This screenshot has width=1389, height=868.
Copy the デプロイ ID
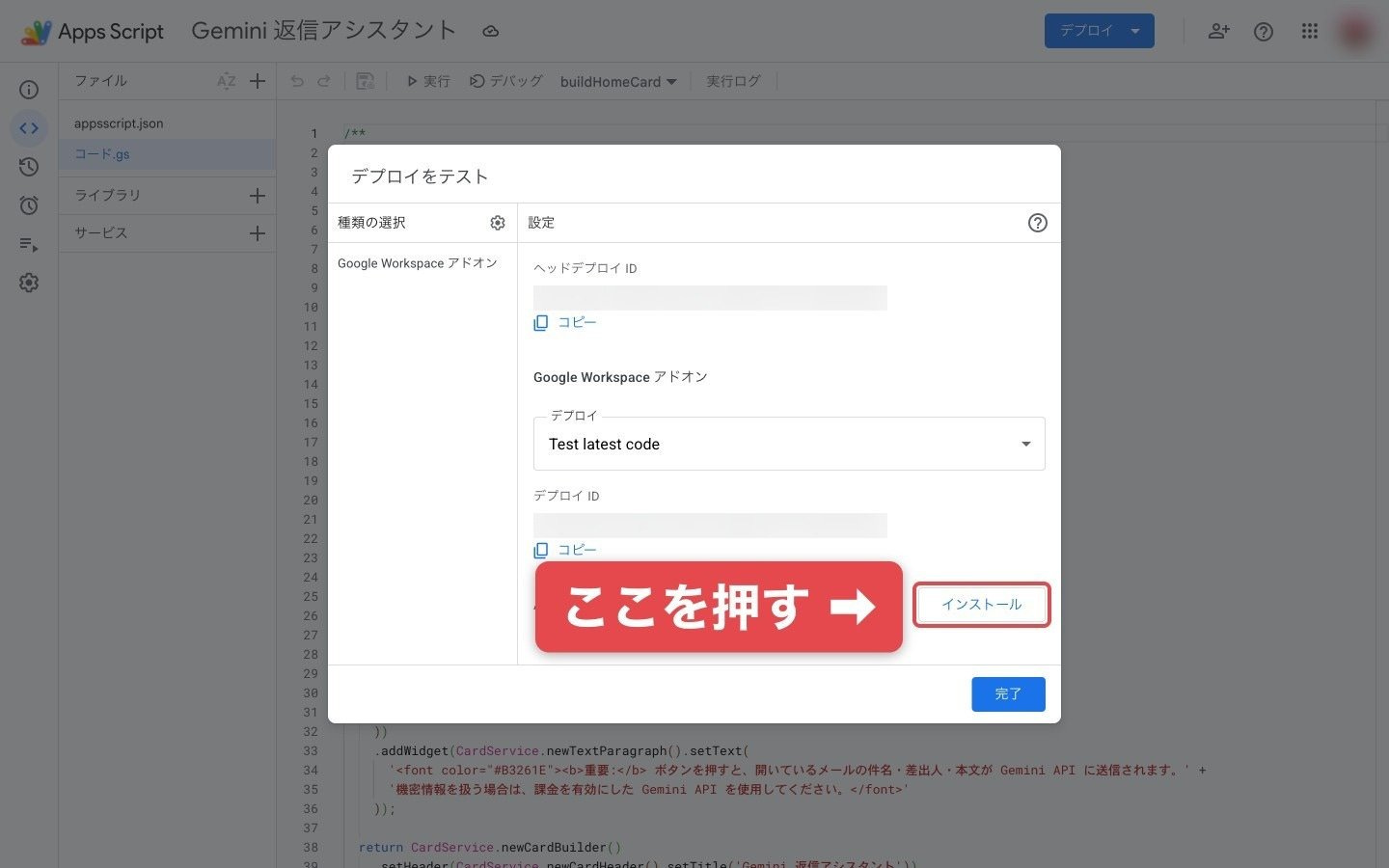coord(566,550)
